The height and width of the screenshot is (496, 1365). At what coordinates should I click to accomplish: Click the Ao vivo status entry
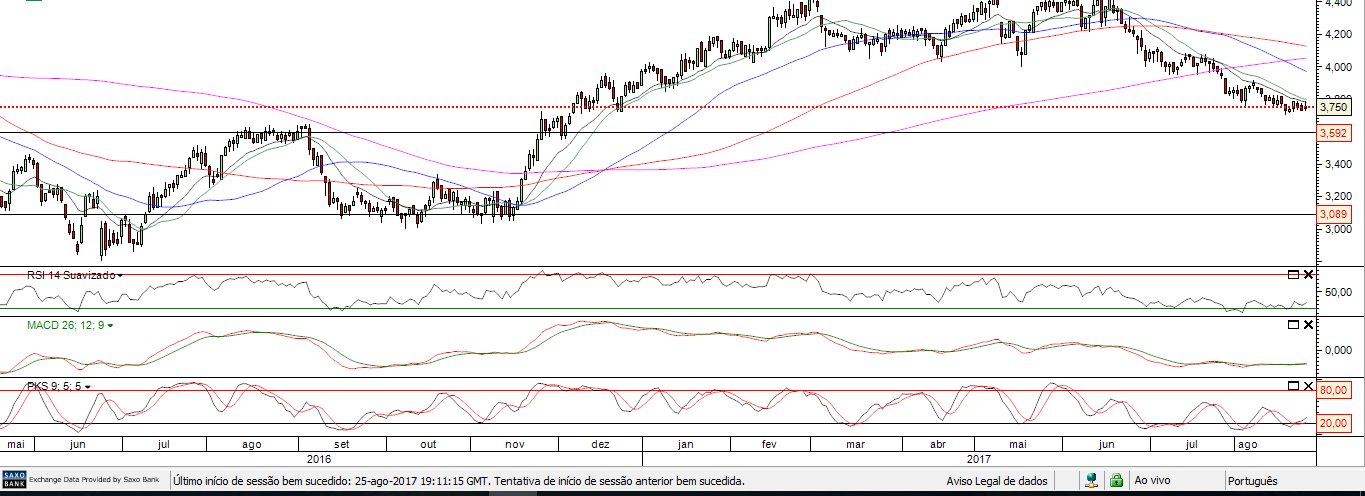(1152, 481)
